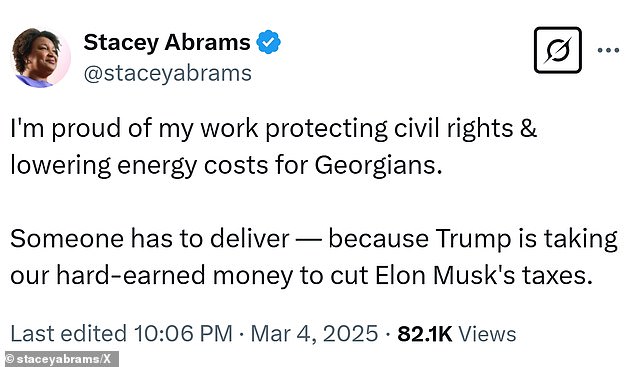Select the paragraph beginning "Someone has to deliver"

[314, 257]
